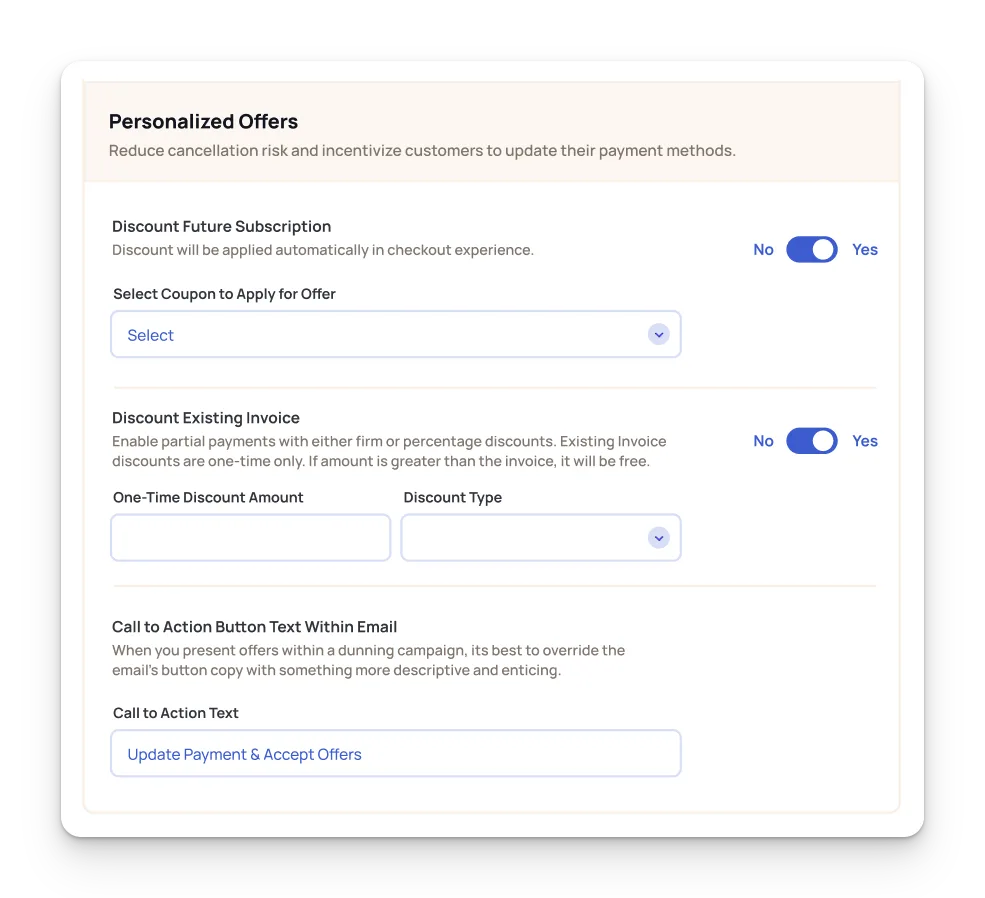Viewport: 985px width, 898px height.
Task: Click the chevron icon in the coupon Select dropdown
Action: 658,335
